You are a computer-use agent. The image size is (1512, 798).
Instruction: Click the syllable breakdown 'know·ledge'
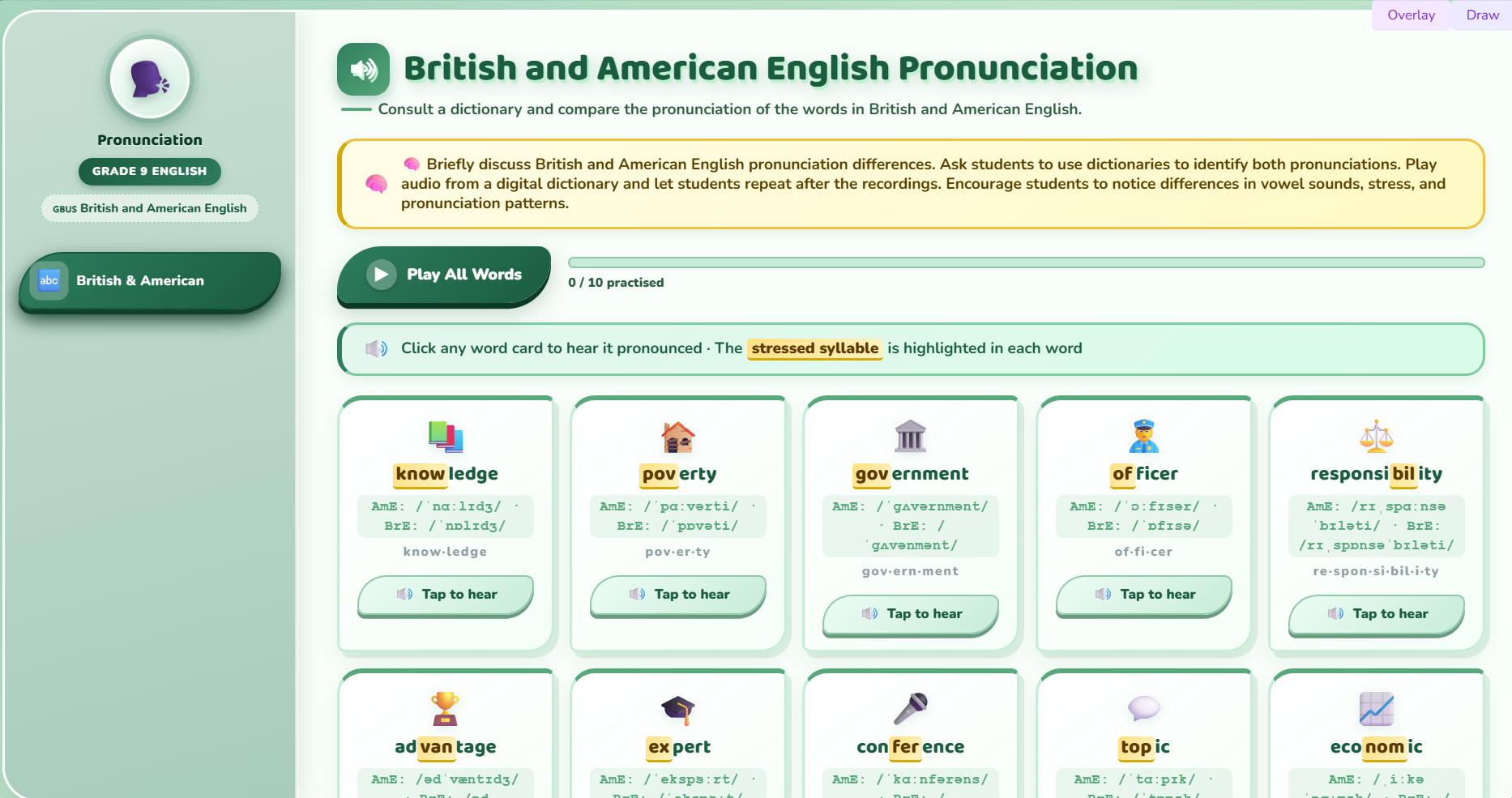pos(446,552)
